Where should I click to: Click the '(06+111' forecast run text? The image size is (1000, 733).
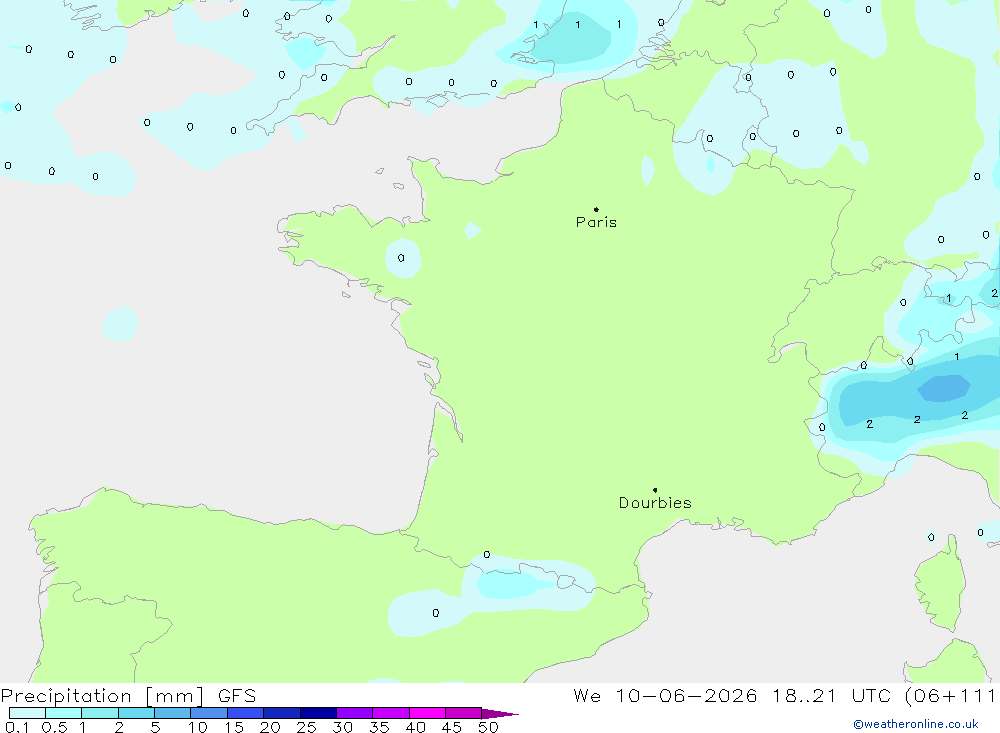click(x=950, y=695)
